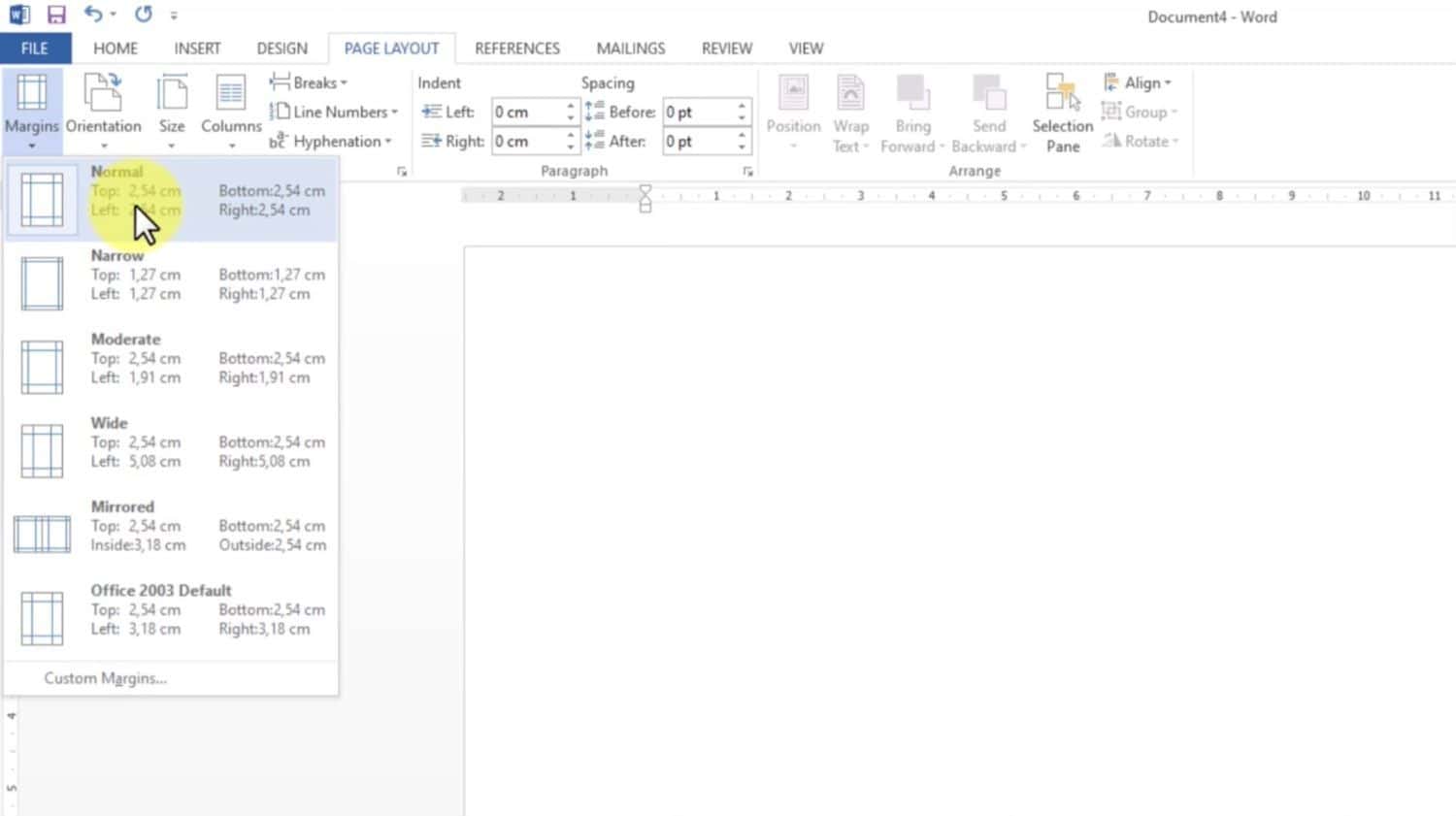Increase Spacing Before with stepper

(742, 106)
